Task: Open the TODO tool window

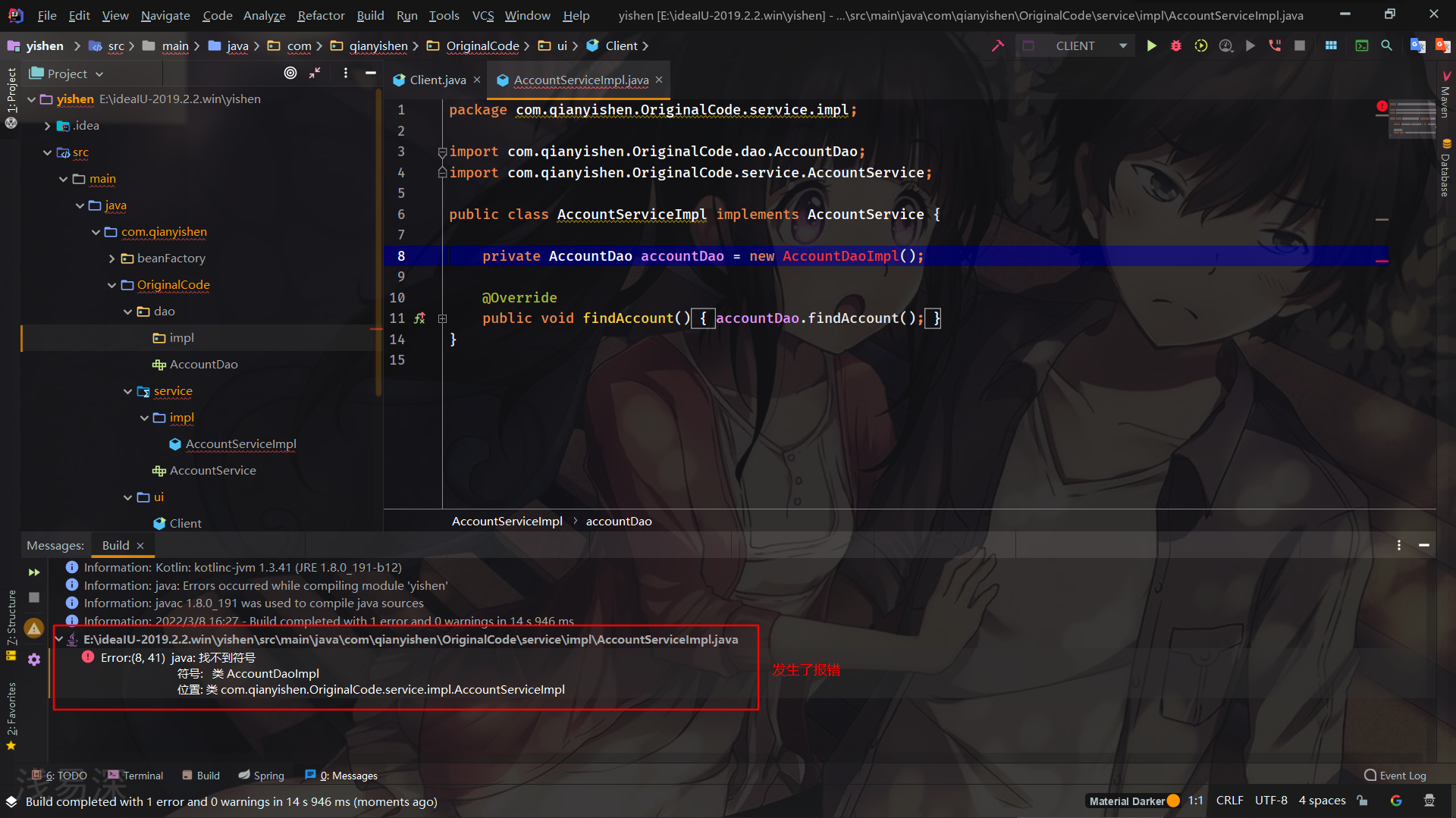Action: (x=60, y=776)
